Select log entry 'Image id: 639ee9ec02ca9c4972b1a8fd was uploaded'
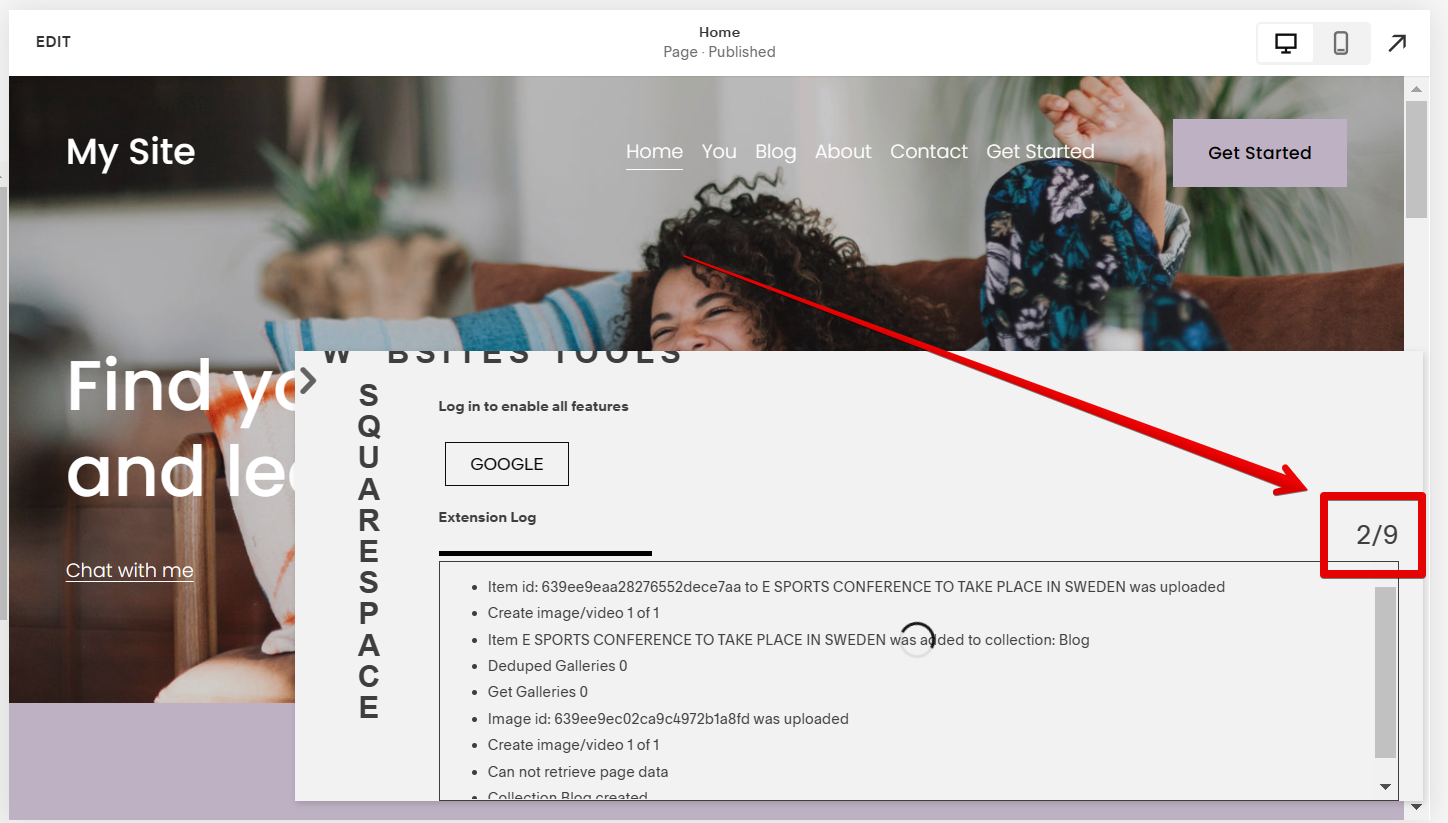The image size is (1448, 823). 668,719
